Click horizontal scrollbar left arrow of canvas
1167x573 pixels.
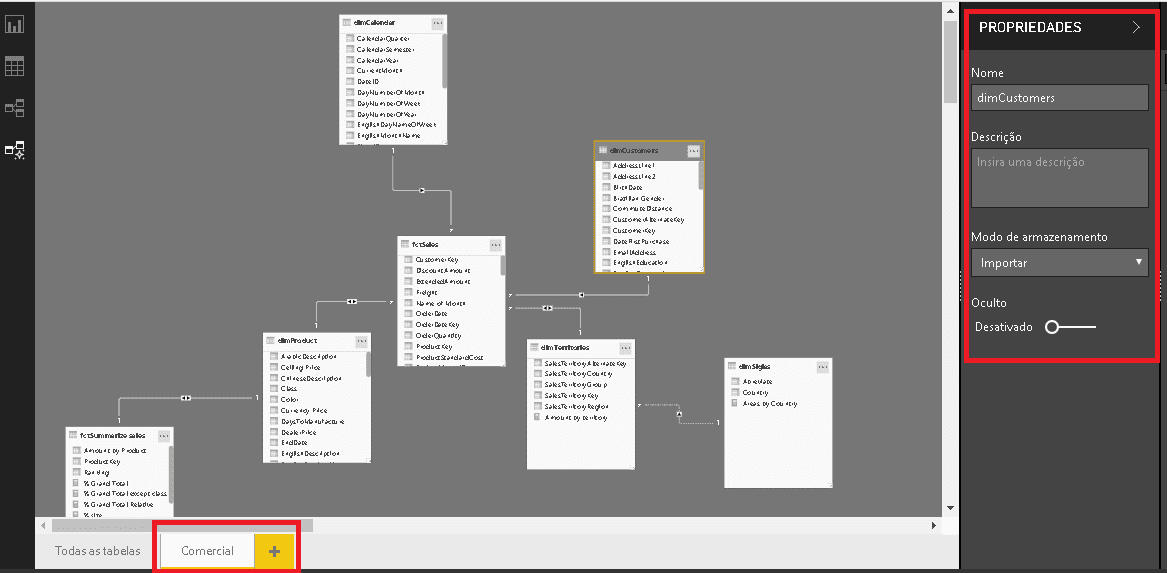[43, 525]
